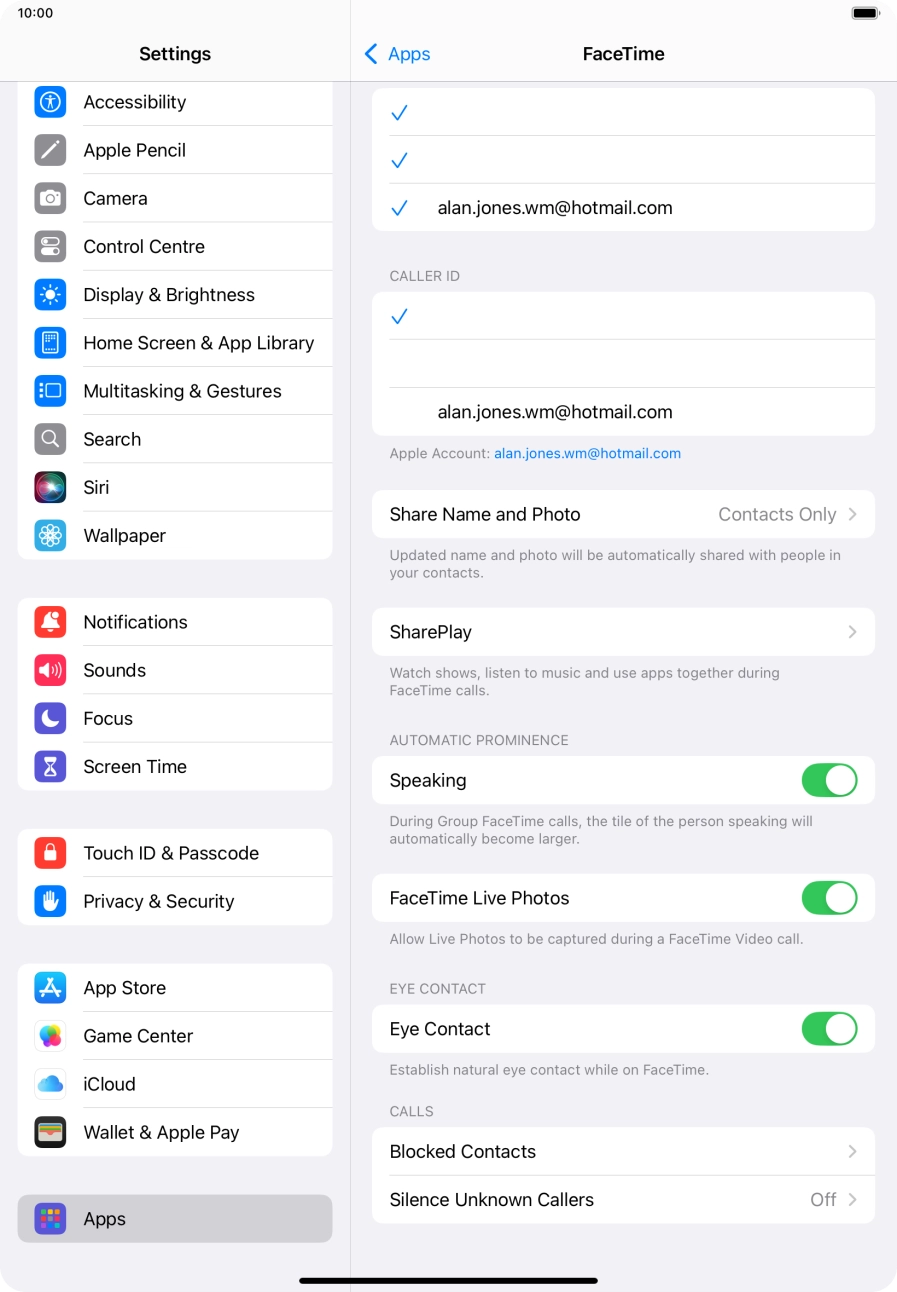Go back to Apps
Screen dimensions: 897x1292
397,54
